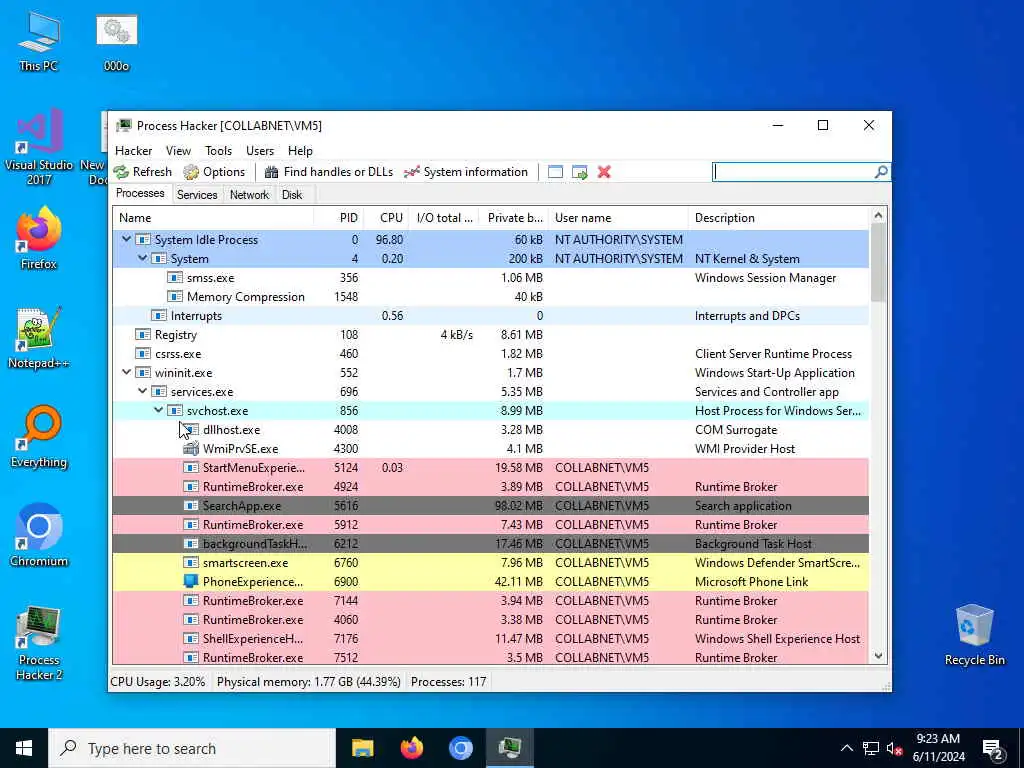Click the Process Hacker title bar icon
Screen dimensions: 1024x768
124,125
